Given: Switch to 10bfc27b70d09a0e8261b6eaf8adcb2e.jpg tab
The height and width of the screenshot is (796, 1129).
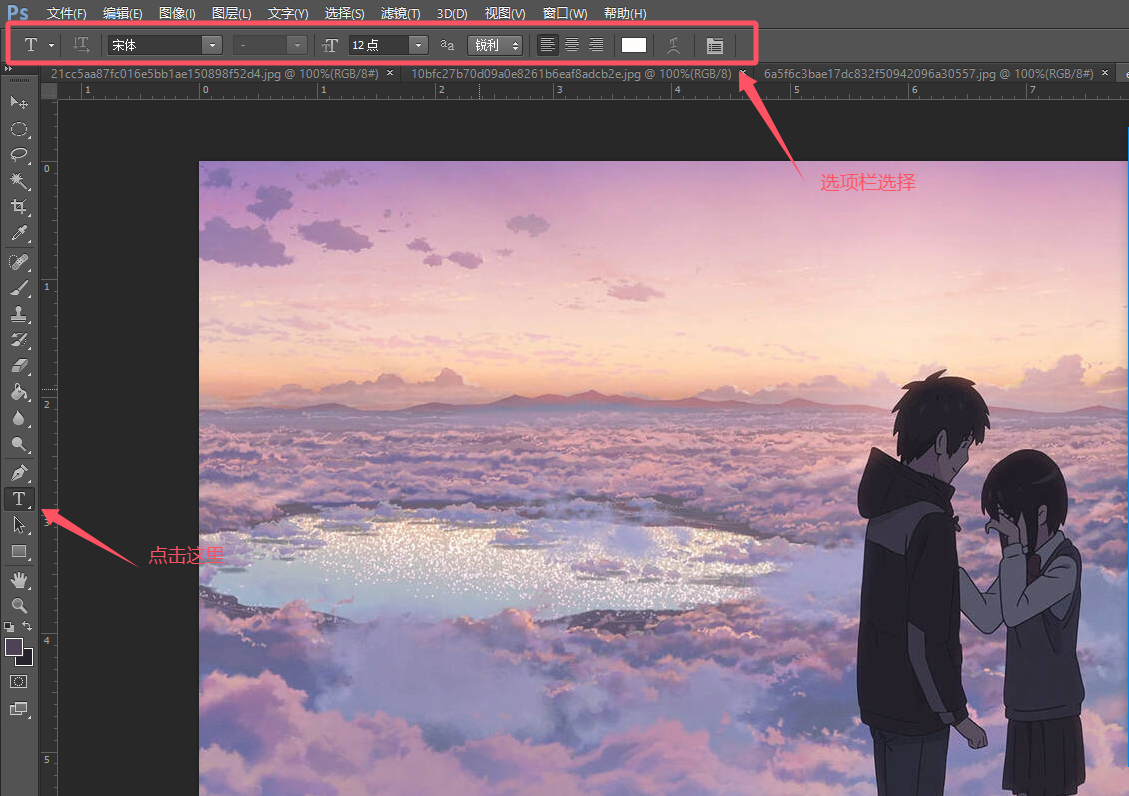Looking at the screenshot, I should pyautogui.click(x=571, y=73).
